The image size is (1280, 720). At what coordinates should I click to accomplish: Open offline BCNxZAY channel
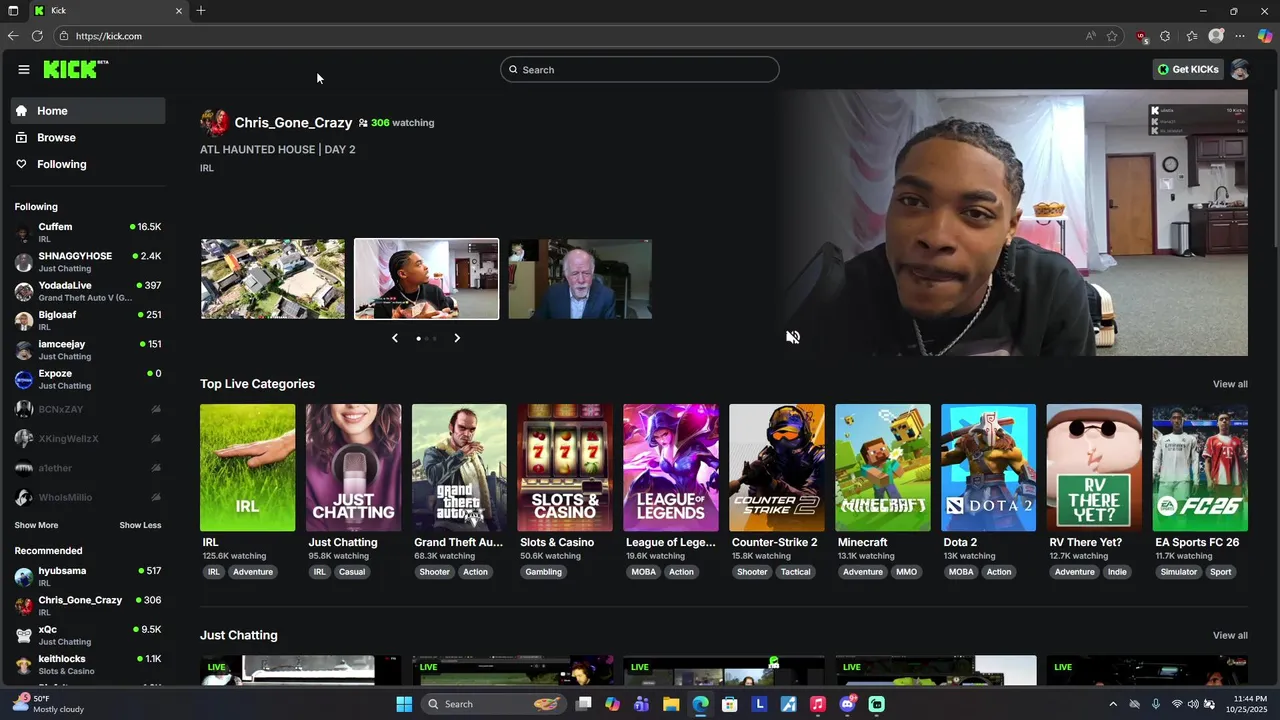(88, 409)
